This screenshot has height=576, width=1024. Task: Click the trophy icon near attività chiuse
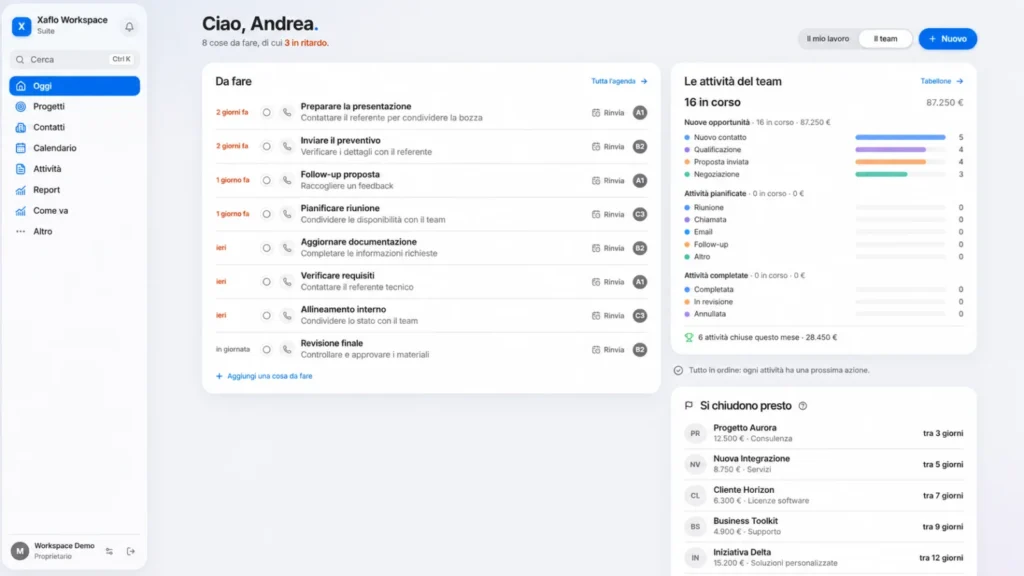(x=688, y=338)
